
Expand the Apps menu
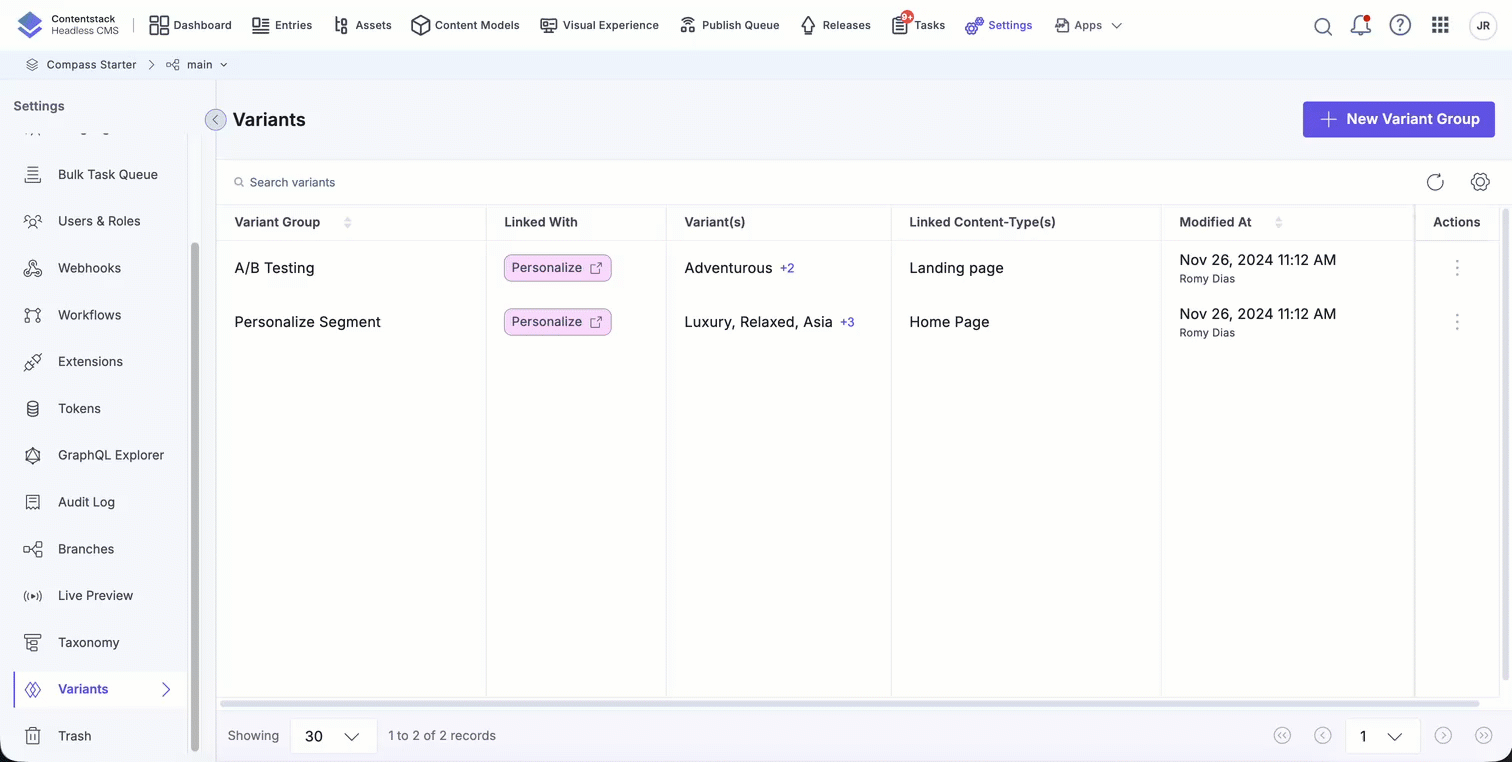click(1089, 26)
